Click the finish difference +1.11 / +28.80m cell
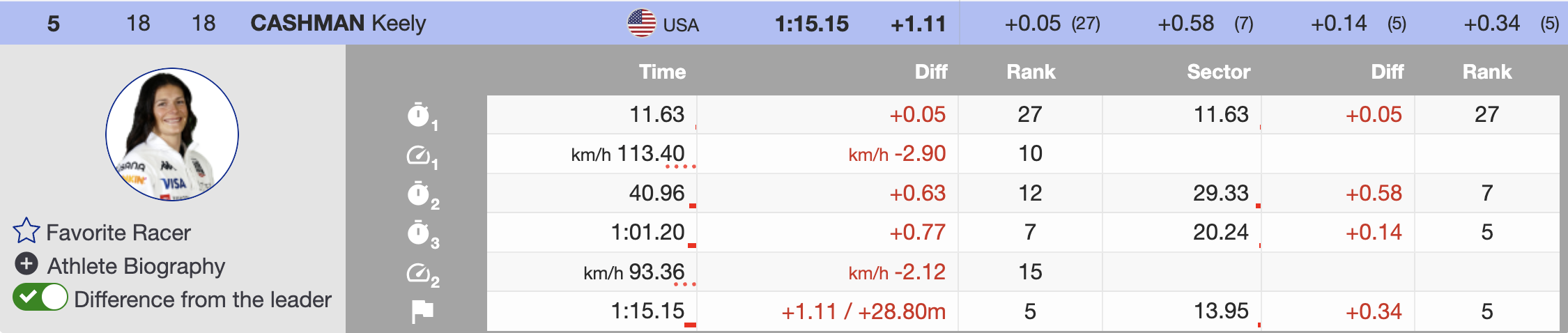The height and width of the screenshot is (333, 1568). (x=863, y=311)
